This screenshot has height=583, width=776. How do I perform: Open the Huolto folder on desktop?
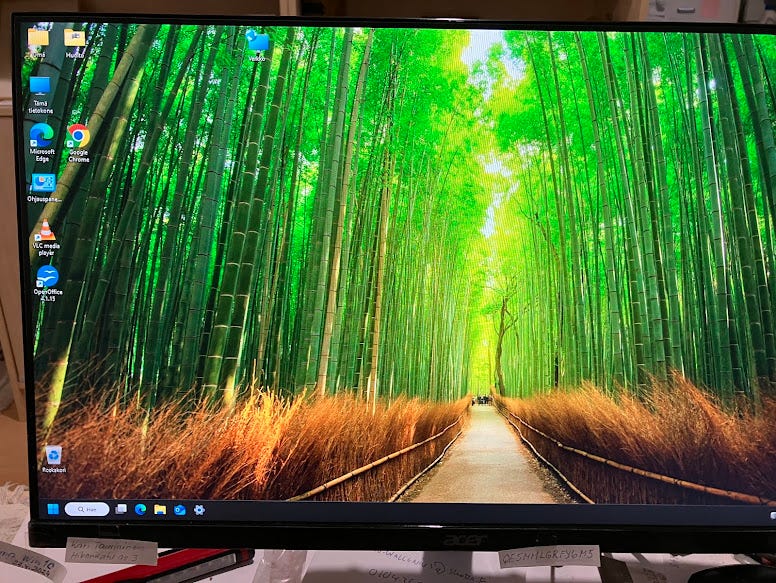coord(75,43)
